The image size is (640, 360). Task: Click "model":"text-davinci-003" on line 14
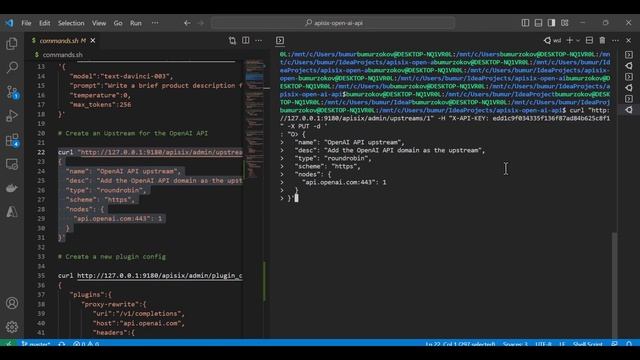click(x=120, y=76)
